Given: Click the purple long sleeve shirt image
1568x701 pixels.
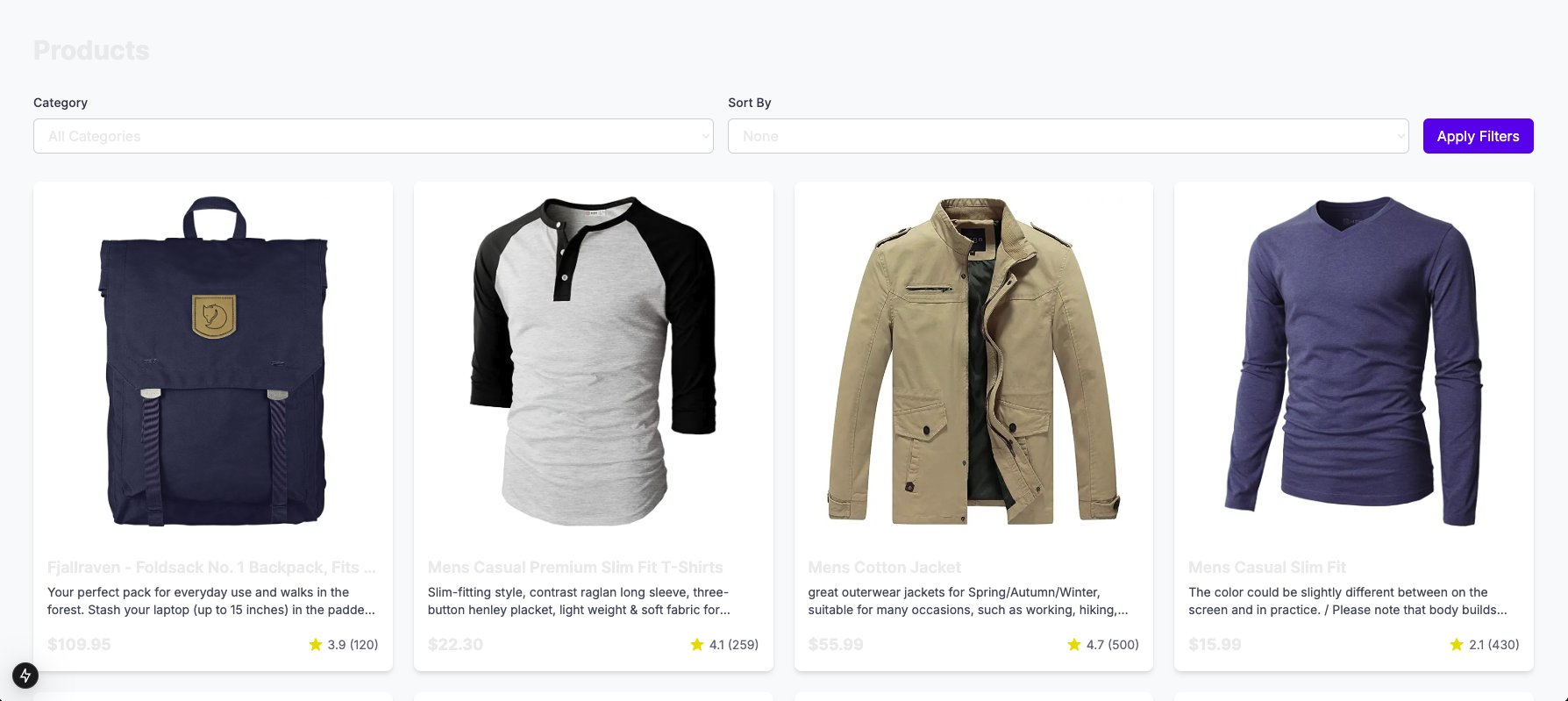Looking at the screenshot, I should (x=1354, y=361).
